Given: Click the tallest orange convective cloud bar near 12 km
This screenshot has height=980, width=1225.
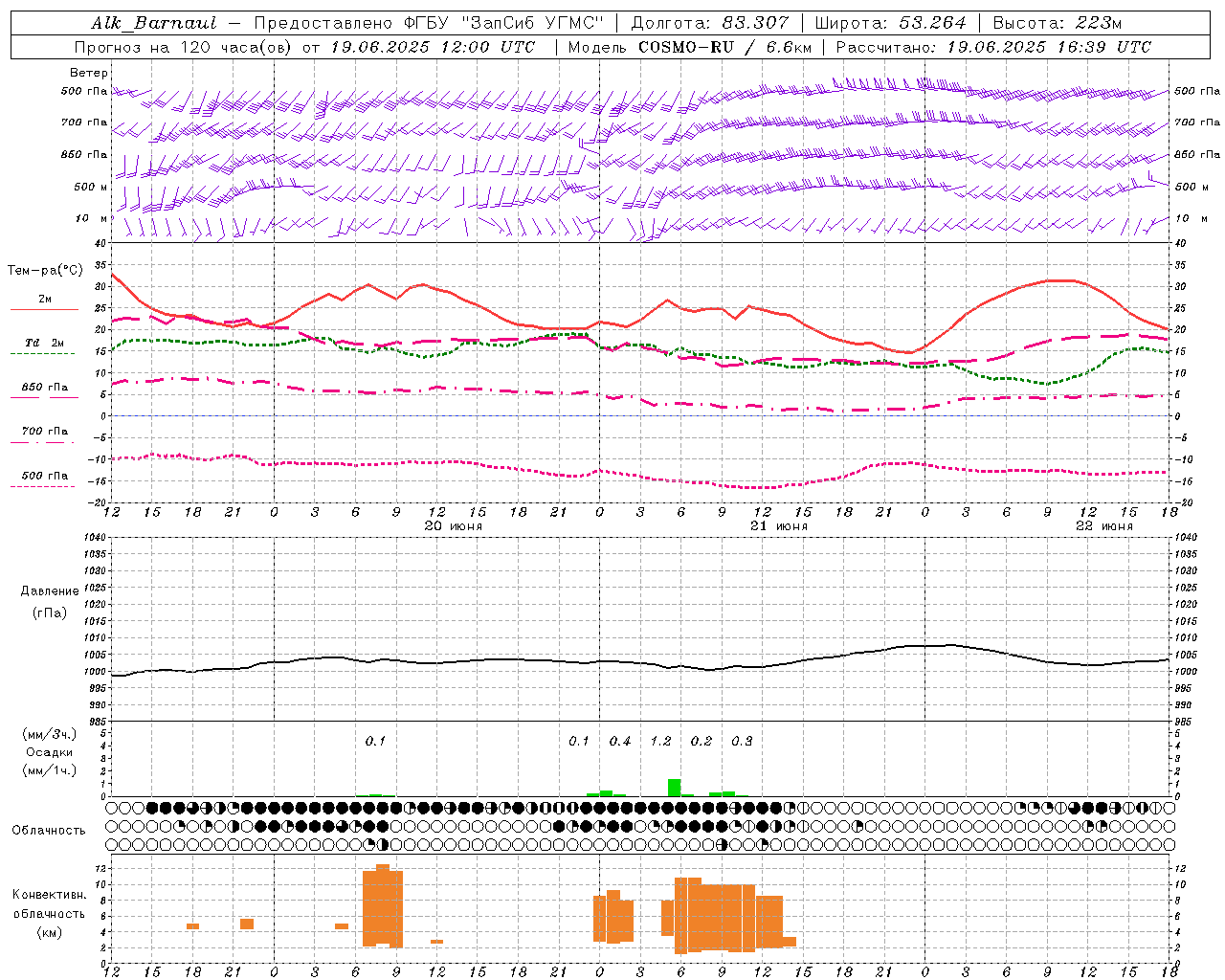Looking at the screenshot, I should tap(383, 905).
